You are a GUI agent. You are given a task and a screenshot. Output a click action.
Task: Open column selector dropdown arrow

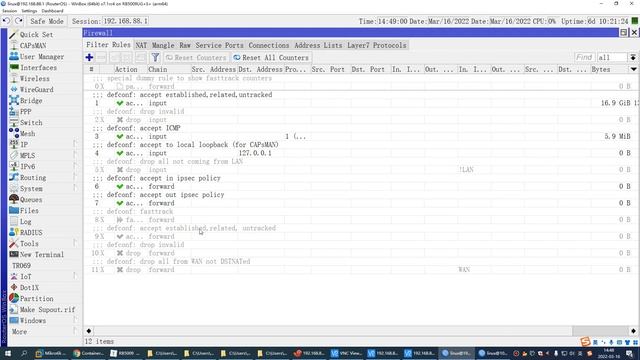coord(633,69)
